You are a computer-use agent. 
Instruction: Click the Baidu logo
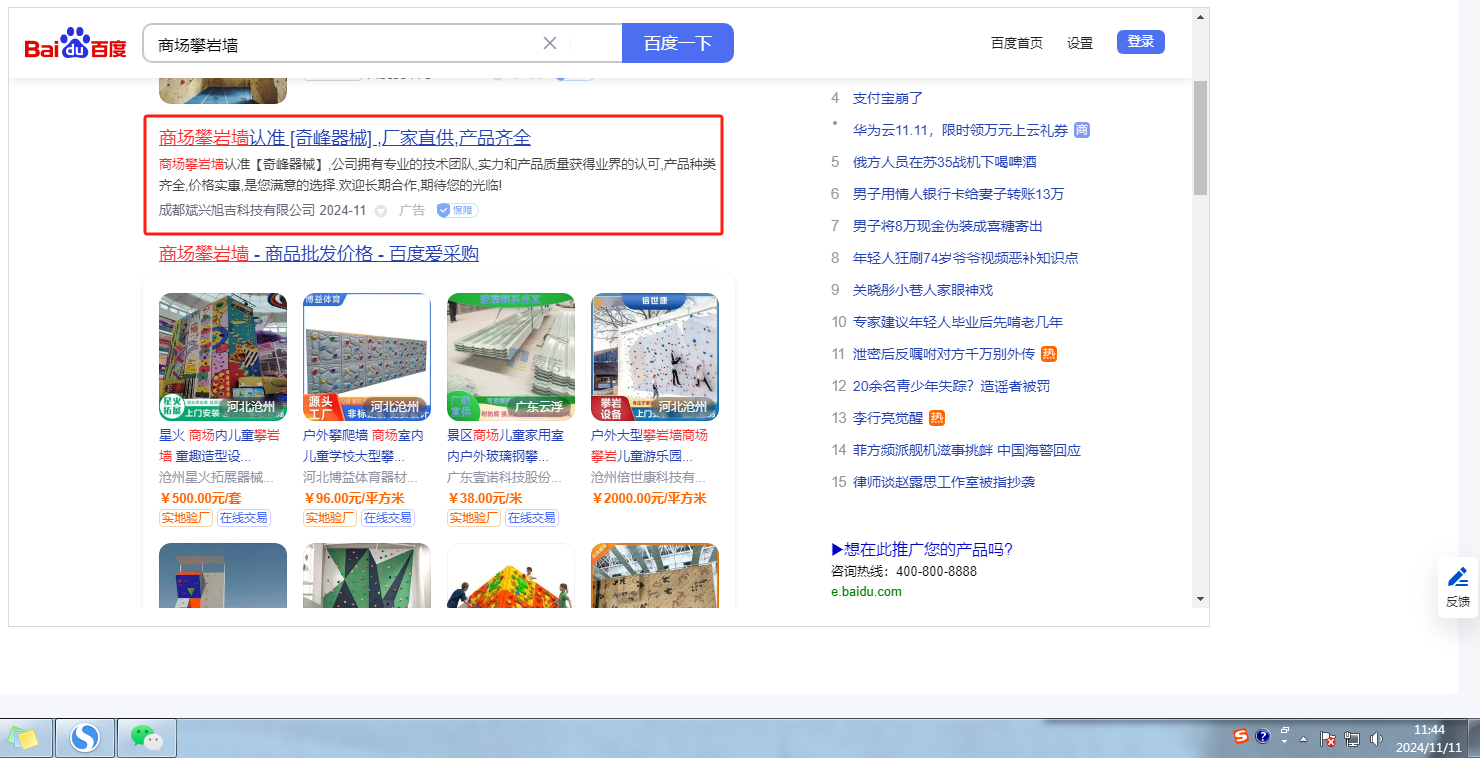pyautogui.click(x=76, y=44)
